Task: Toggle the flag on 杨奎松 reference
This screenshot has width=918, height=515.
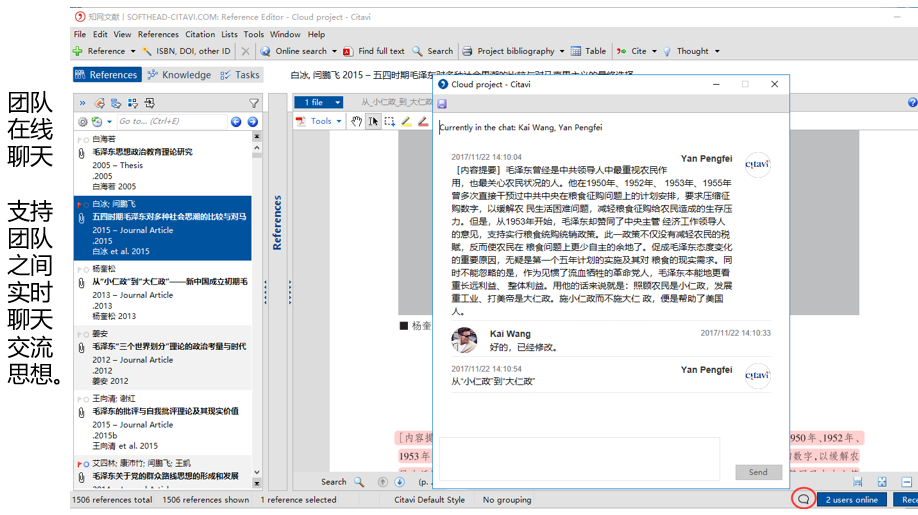Action: pyautogui.click(x=79, y=270)
